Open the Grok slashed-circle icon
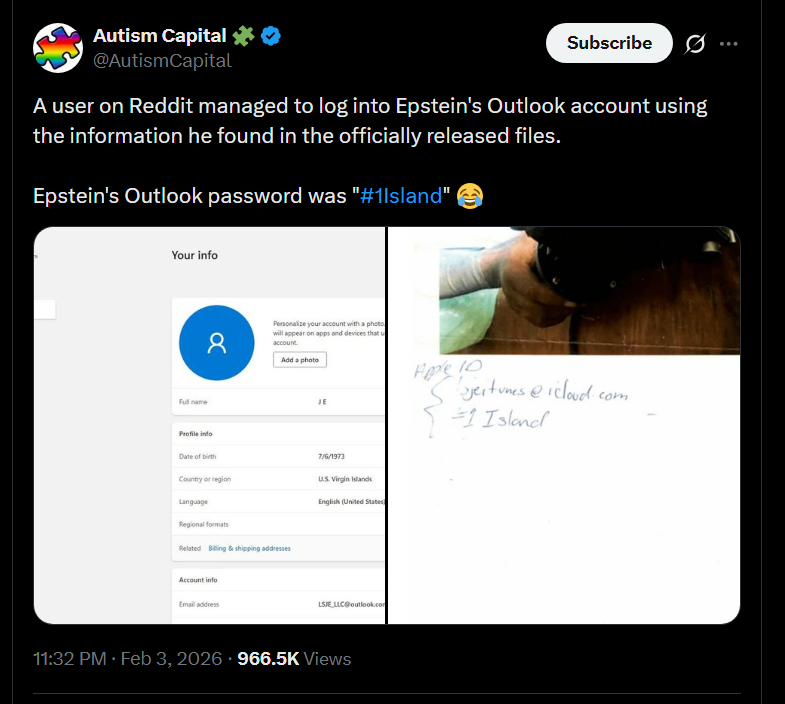Viewport: 785px width, 704px height. point(693,44)
